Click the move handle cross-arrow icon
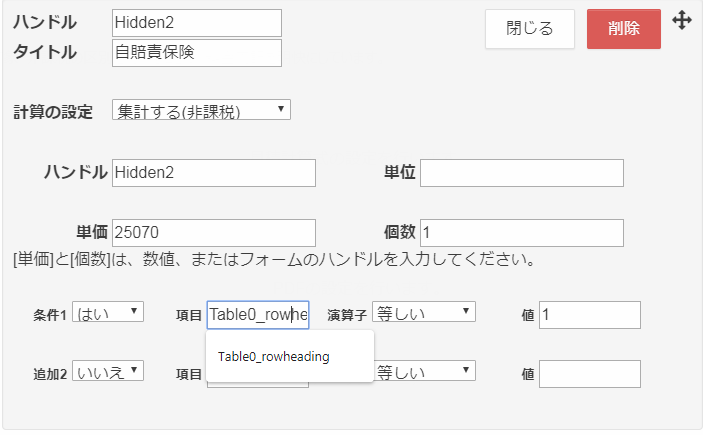This screenshot has width=703, height=435. pyautogui.click(x=682, y=21)
